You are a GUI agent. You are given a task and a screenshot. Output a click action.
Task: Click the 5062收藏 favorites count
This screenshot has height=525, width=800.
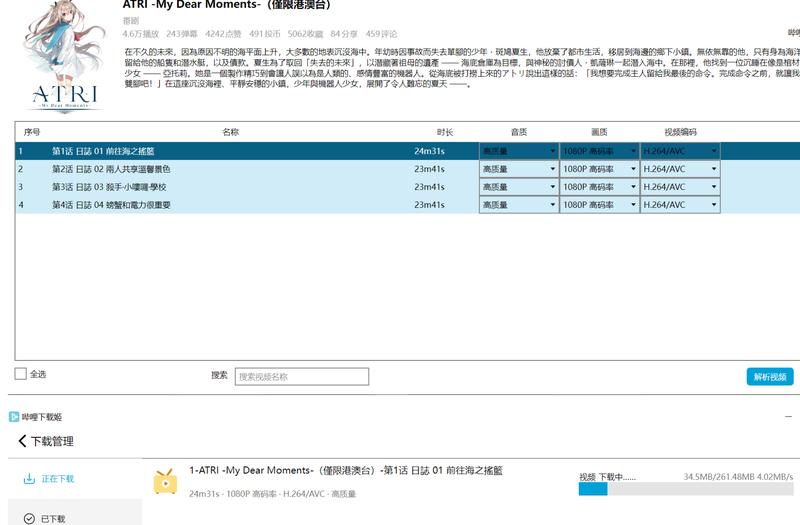pos(305,34)
